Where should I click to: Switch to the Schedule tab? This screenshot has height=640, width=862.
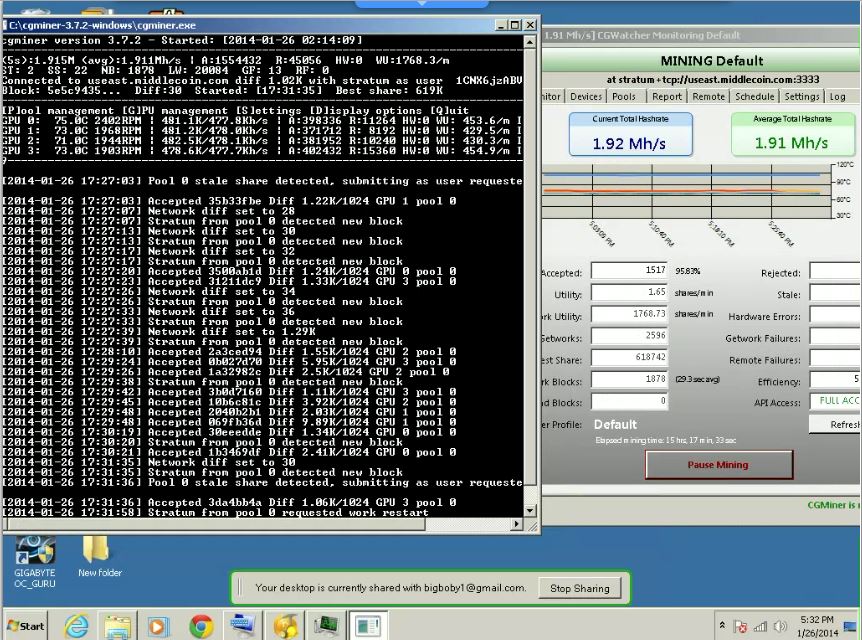pos(755,96)
